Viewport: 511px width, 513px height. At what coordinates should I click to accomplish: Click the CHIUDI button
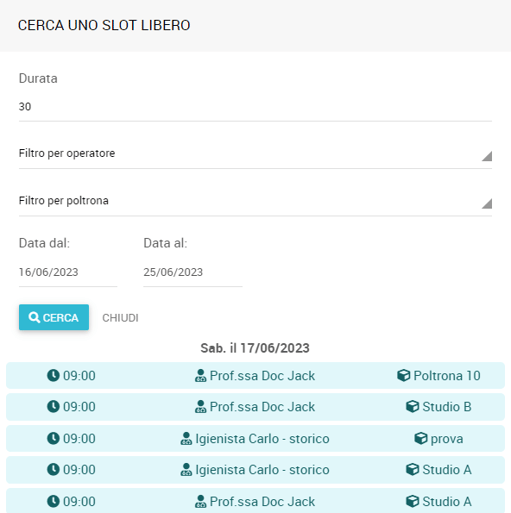click(120, 318)
